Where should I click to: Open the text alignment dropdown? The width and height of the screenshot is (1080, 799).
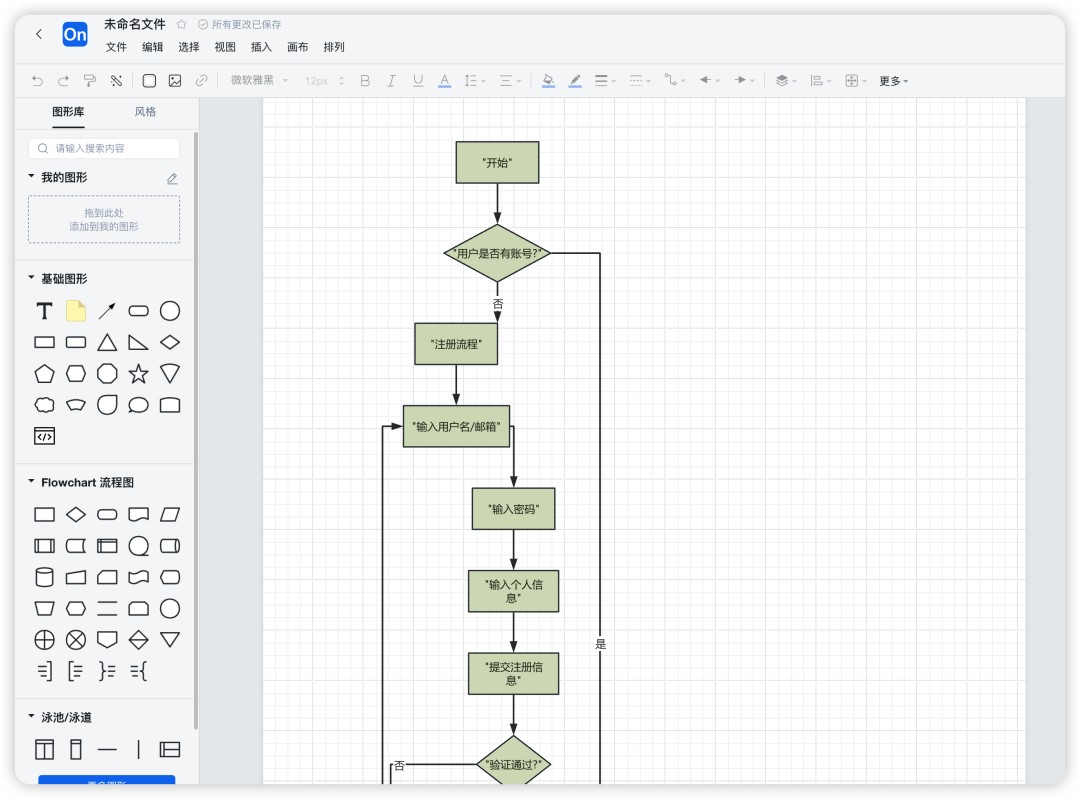[510, 81]
